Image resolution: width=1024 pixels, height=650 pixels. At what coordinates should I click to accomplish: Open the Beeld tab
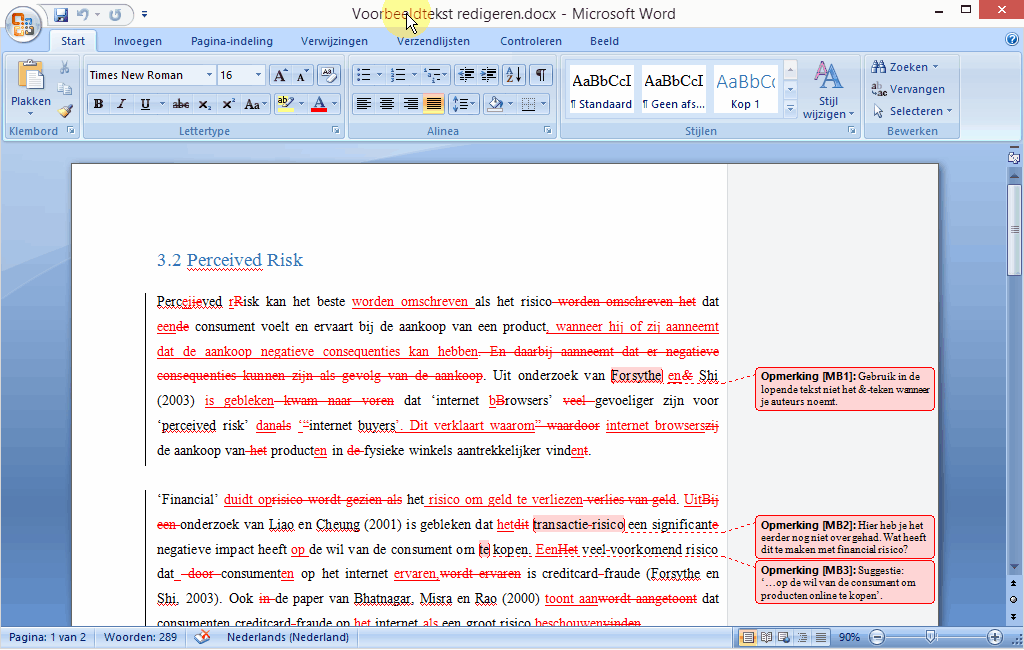604,41
